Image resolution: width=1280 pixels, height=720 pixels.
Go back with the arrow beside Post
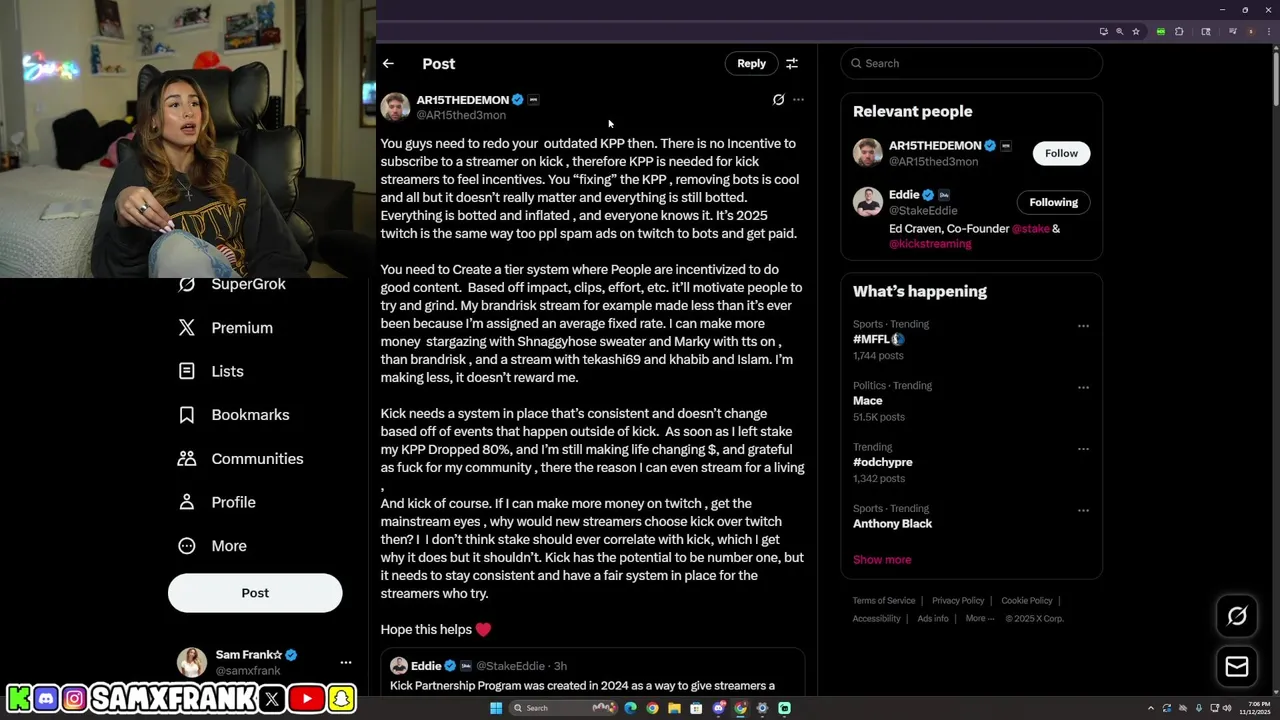tap(388, 63)
